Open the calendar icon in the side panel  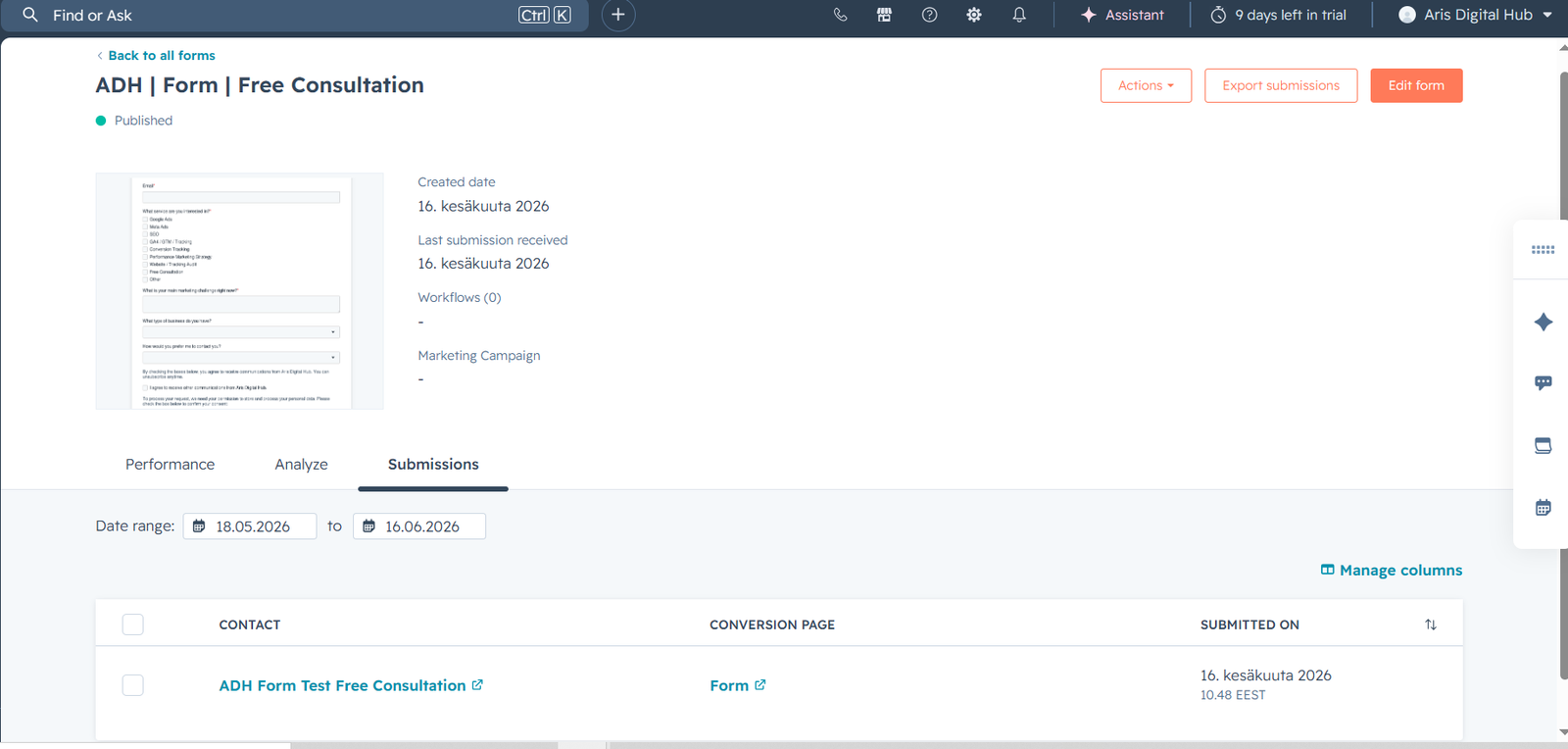pyautogui.click(x=1543, y=508)
